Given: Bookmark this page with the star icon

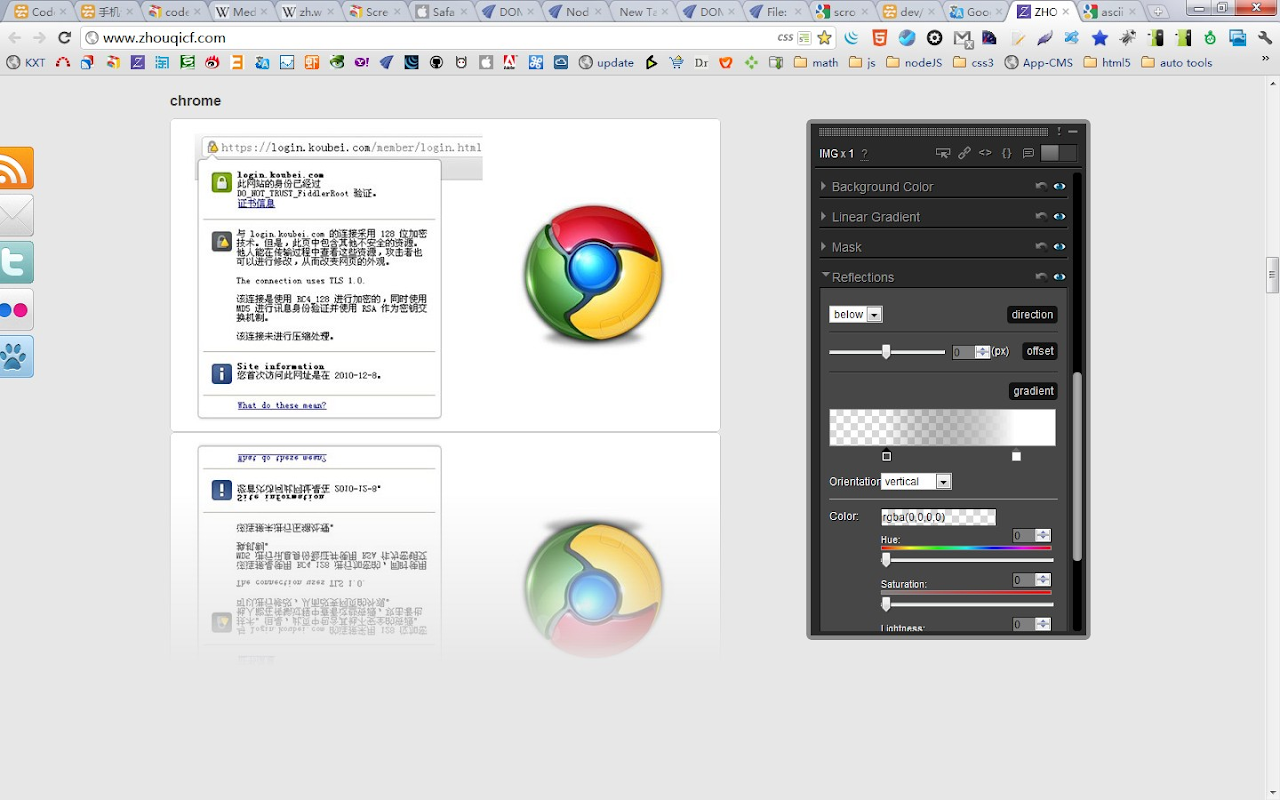Looking at the screenshot, I should (x=824, y=38).
